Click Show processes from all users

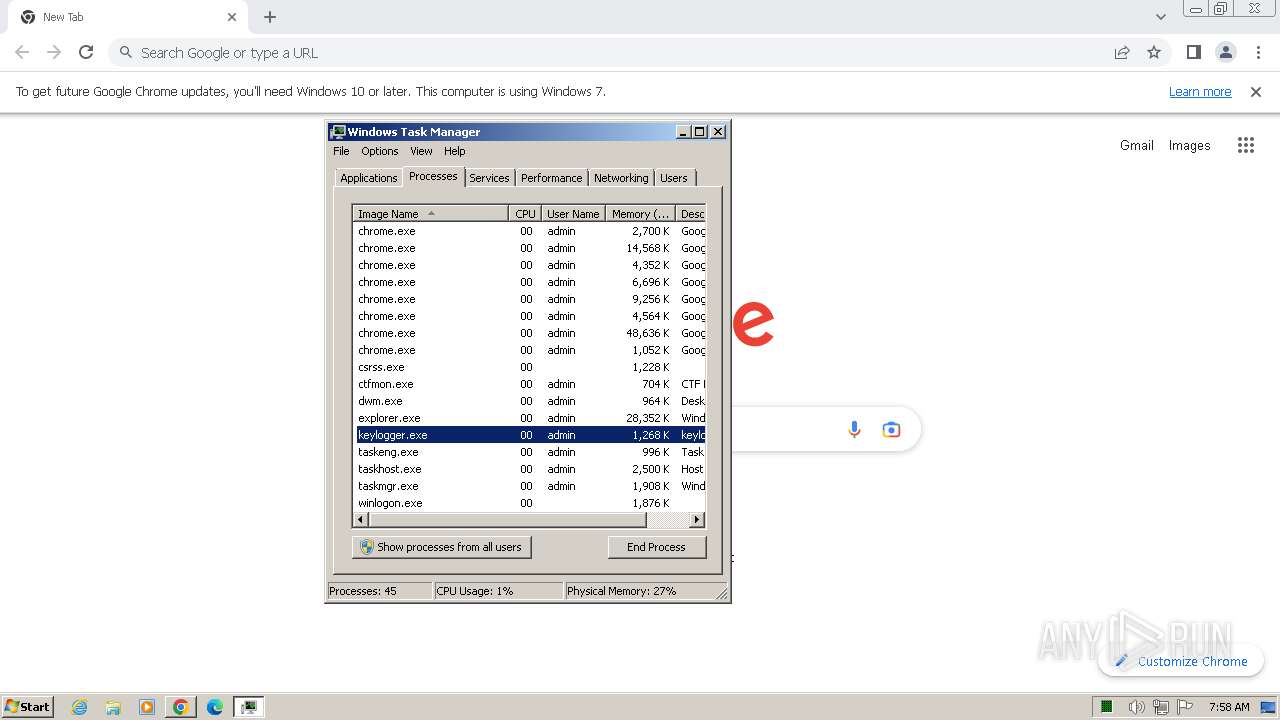point(441,547)
